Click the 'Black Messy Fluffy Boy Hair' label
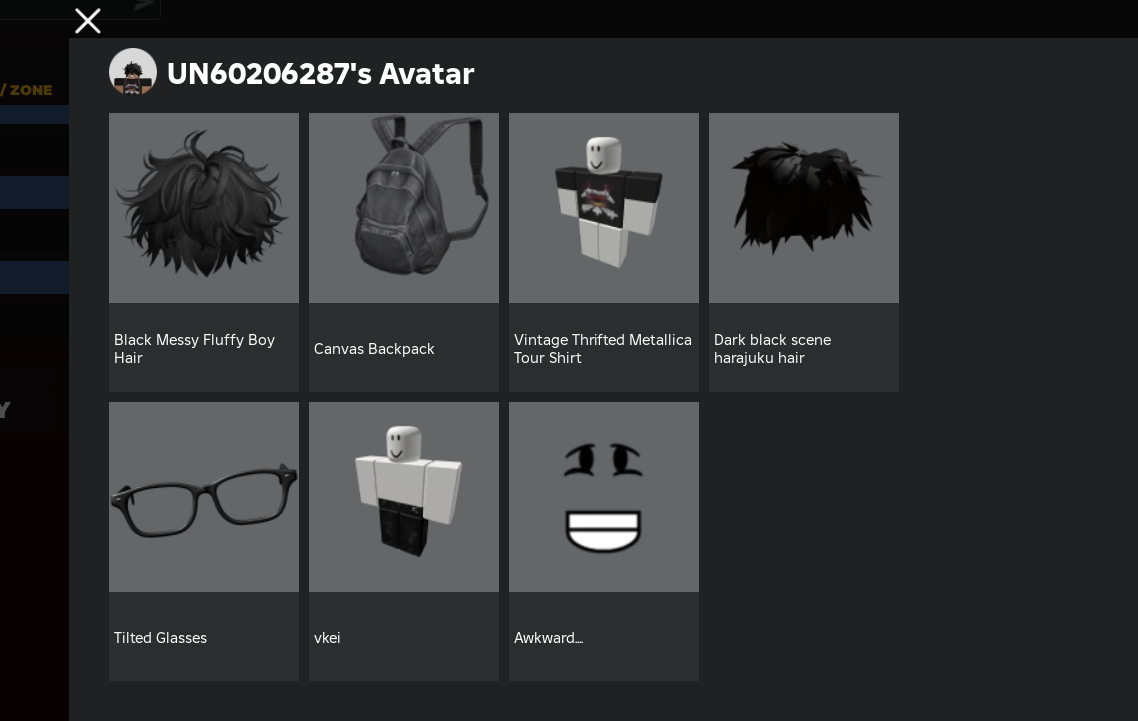 (x=195, y=349)
